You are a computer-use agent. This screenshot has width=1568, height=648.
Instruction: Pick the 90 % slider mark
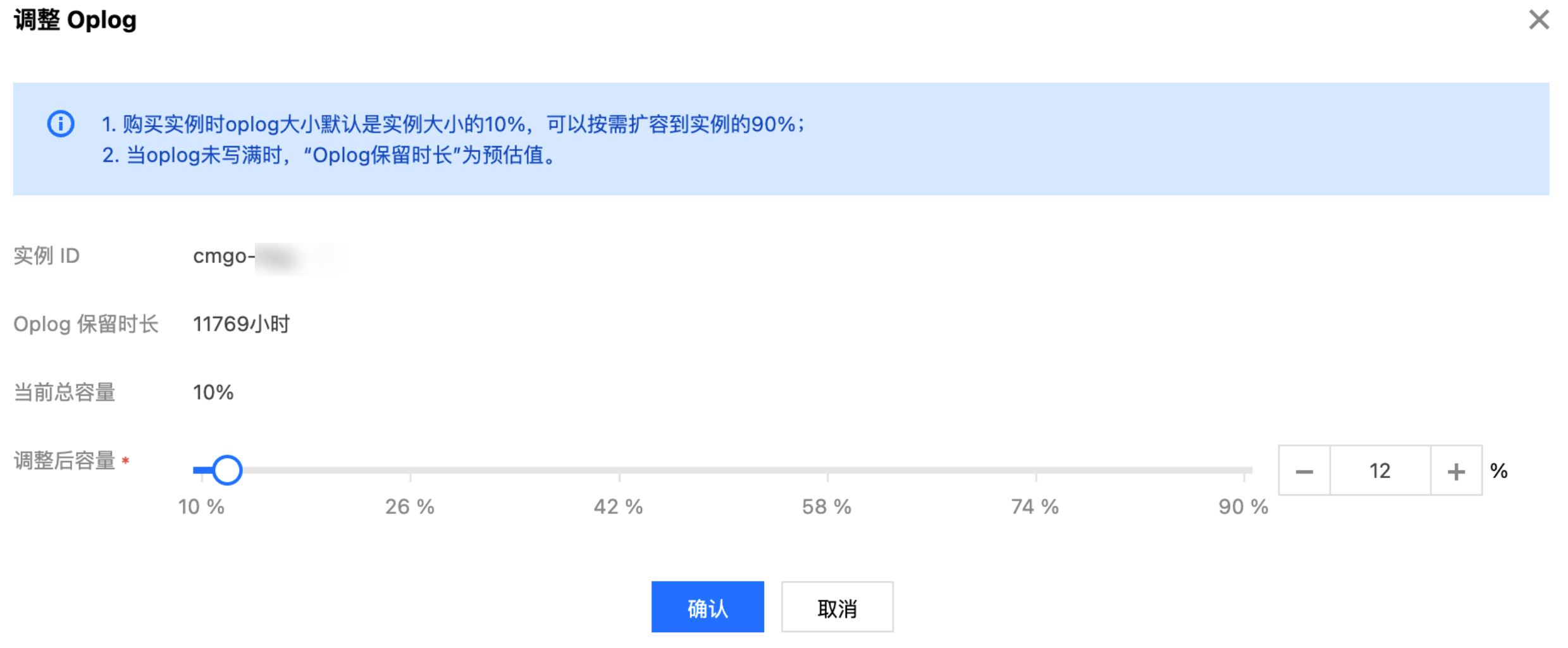(1244, 506)
